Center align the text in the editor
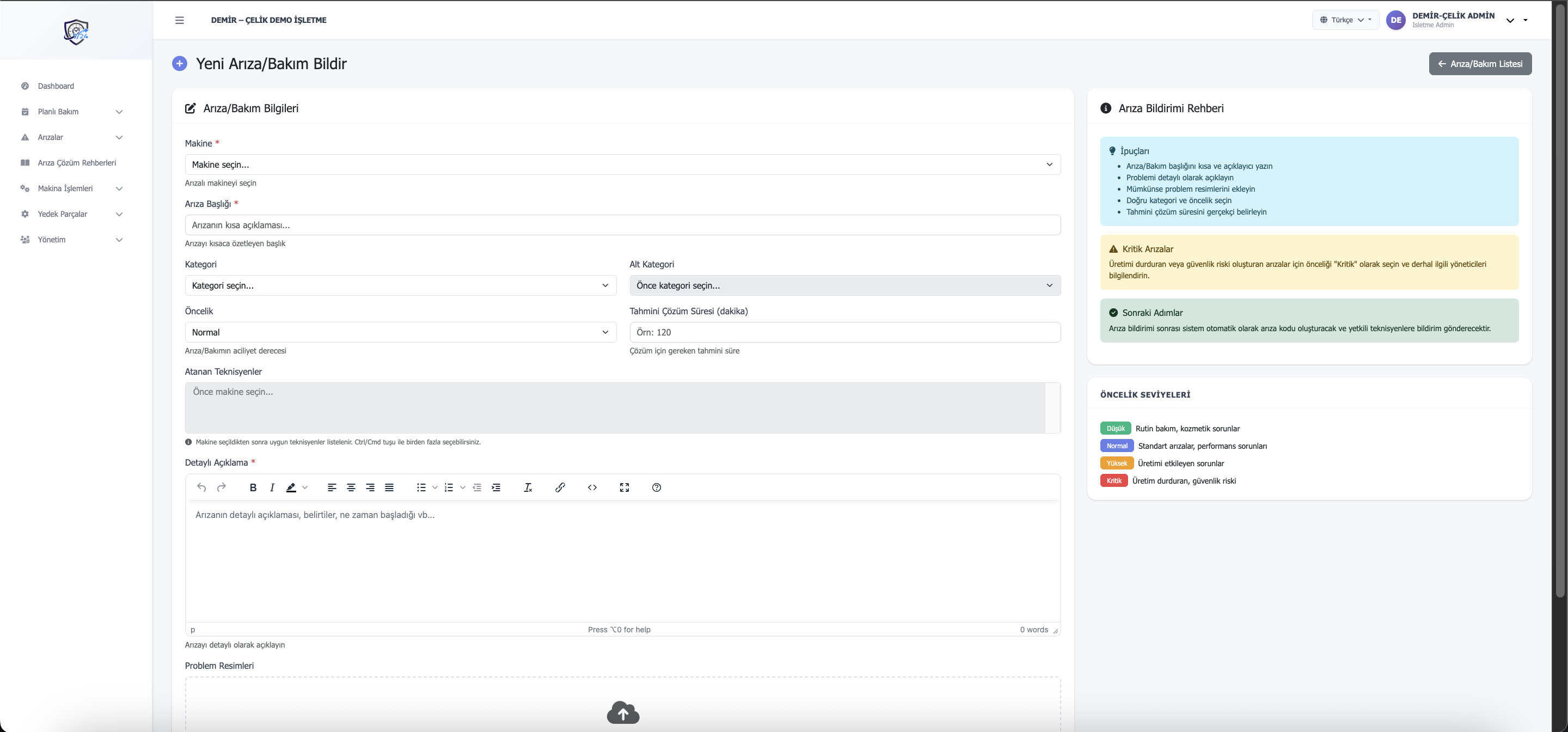 (351, 487)
